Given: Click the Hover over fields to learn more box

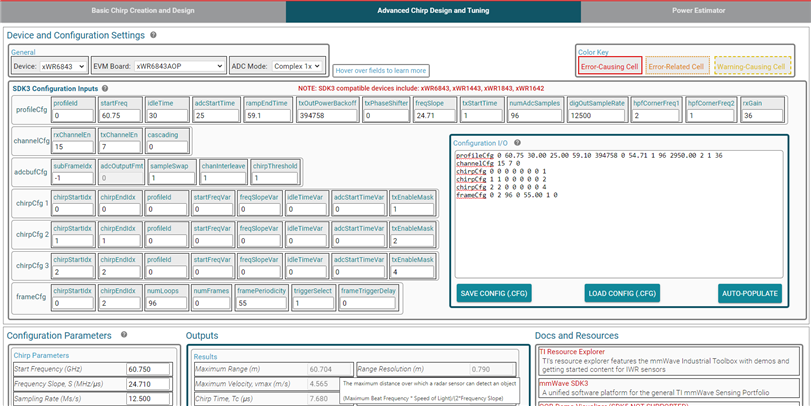Looking at the screenshot, I should (x=381, y=70).
